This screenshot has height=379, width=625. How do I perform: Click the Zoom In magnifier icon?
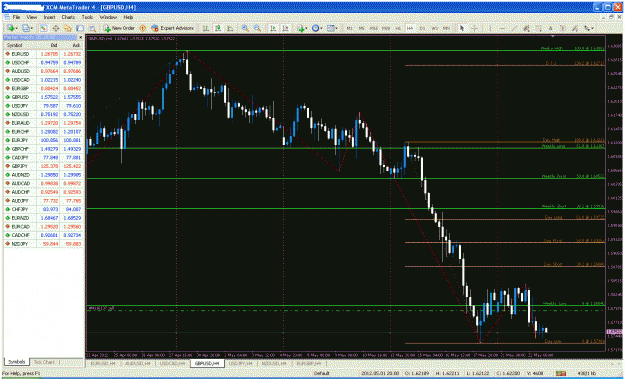tap(245, 28)
